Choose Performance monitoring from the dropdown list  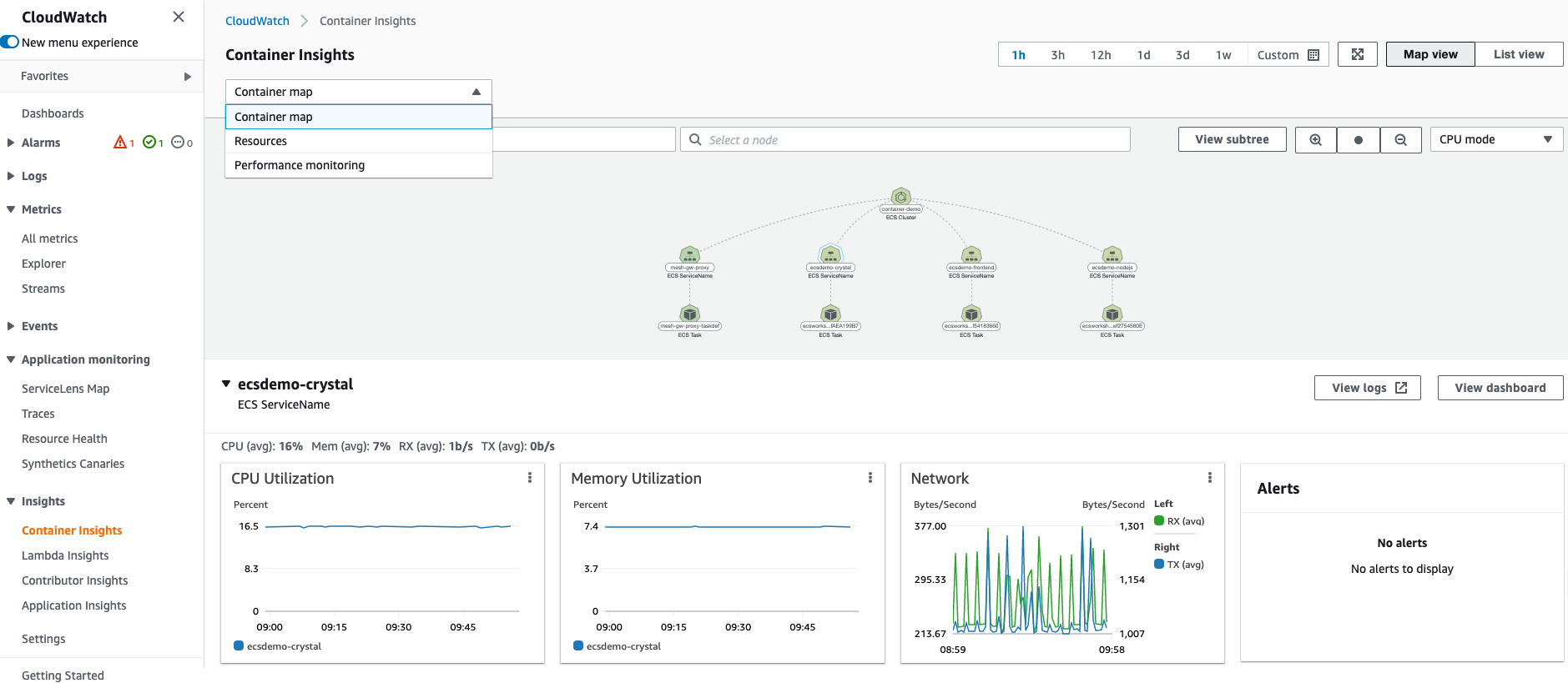point(300,165)
